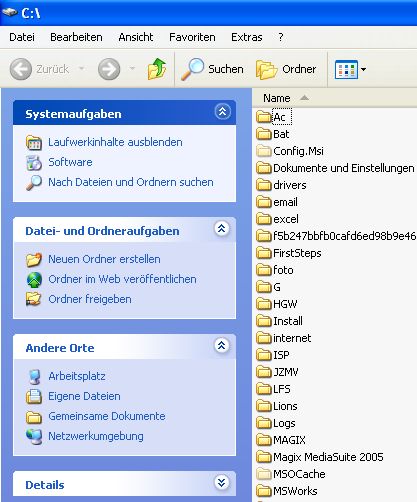Click the Arbeitsplatz computer icon
Image resolution: width=417 pixels, height=502 pixels.
[x=34, y=377]
